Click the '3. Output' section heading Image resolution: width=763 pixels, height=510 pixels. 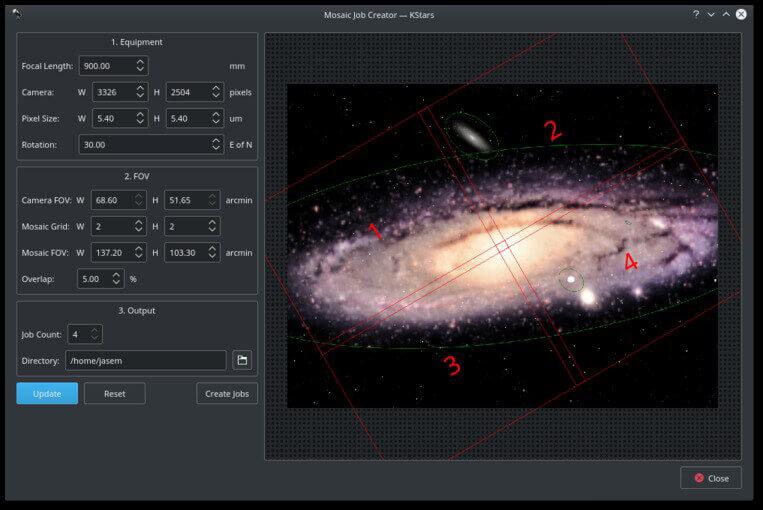pyautogui.click(x=137, y=310)
